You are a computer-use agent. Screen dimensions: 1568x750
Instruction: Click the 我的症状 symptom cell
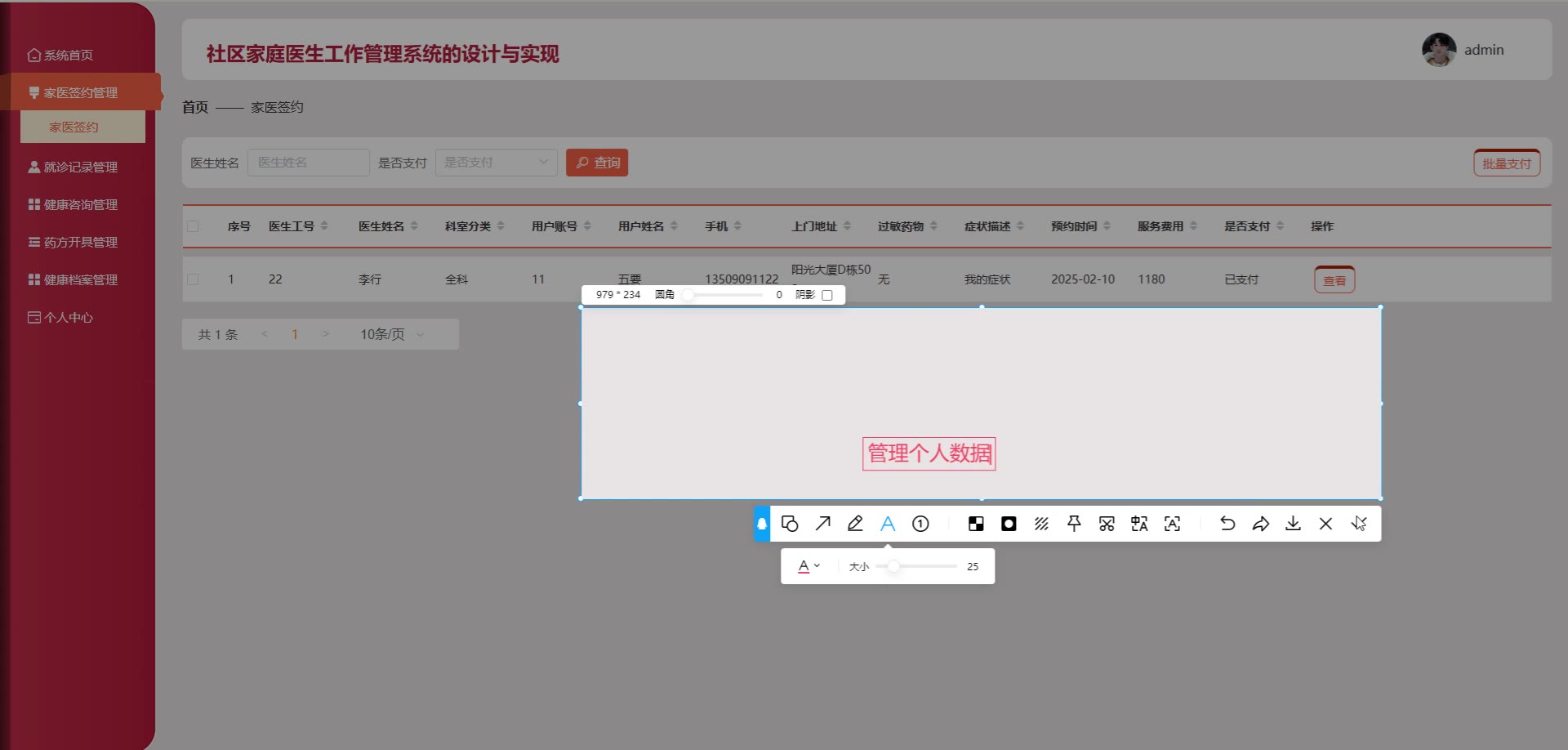click(987, 279)
